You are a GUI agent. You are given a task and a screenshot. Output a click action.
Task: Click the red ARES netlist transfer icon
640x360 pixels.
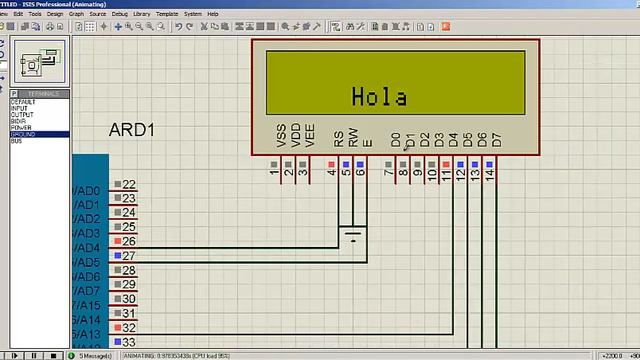446,27
